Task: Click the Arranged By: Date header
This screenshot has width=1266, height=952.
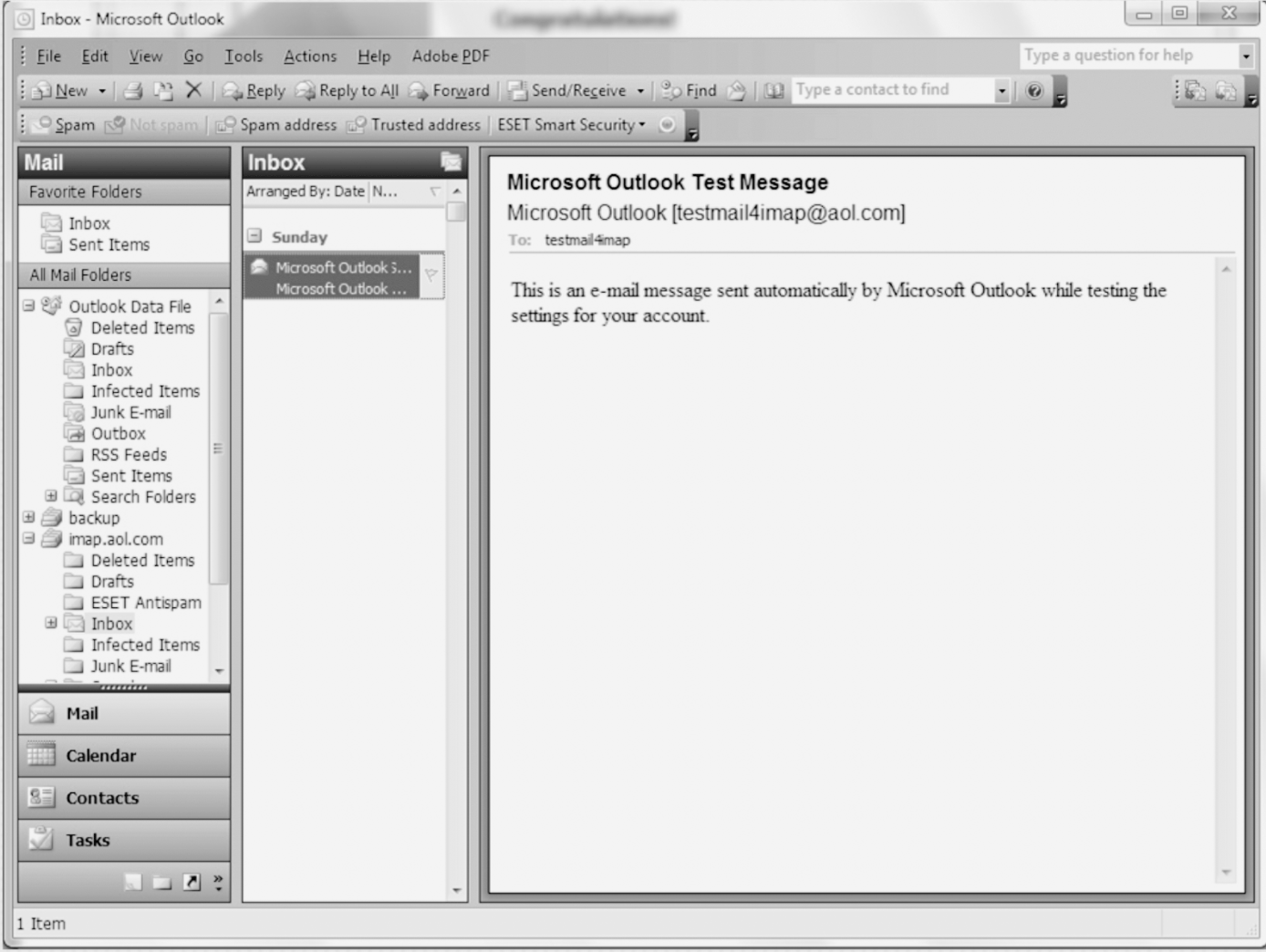Action: 306,191
